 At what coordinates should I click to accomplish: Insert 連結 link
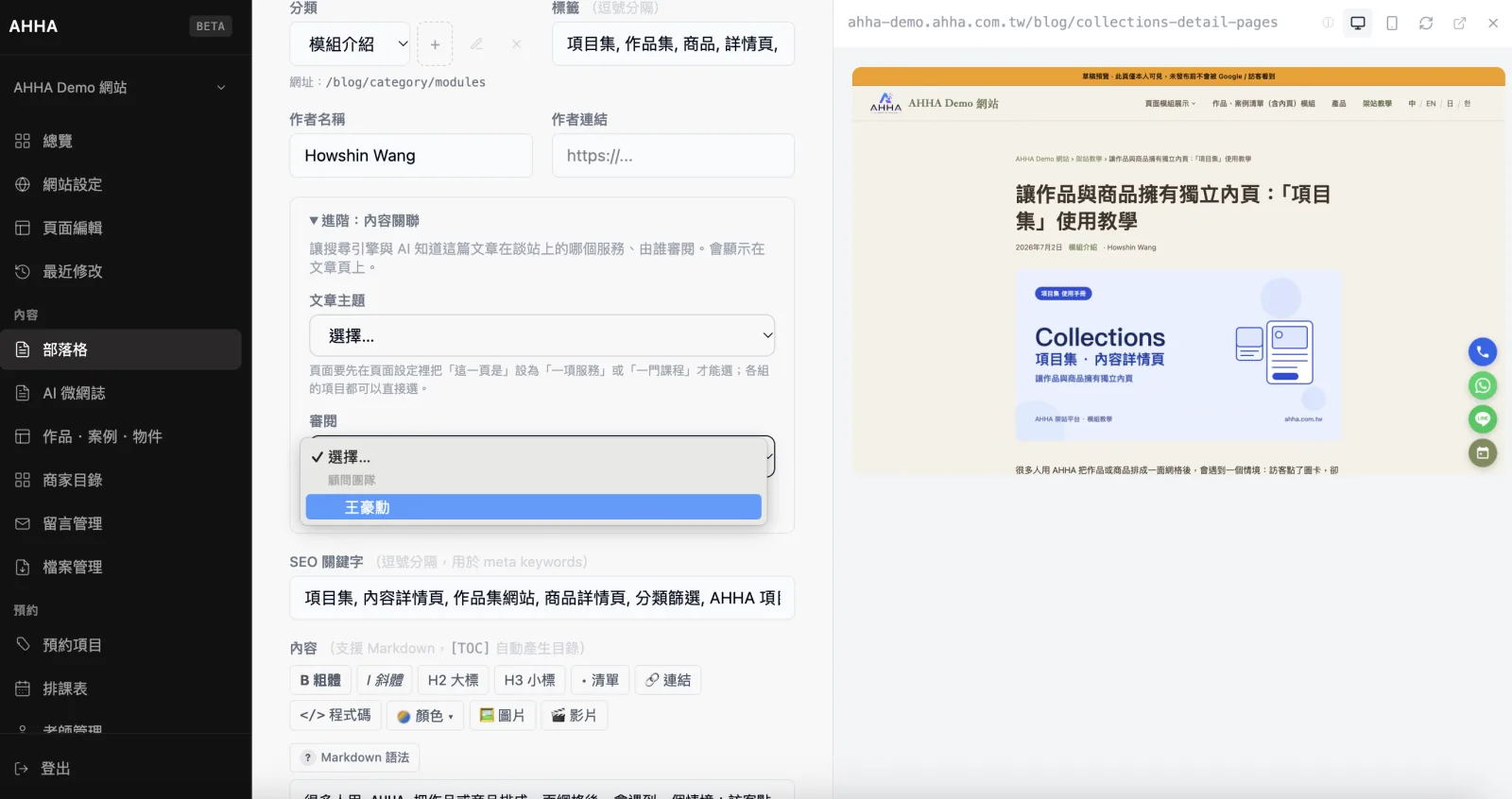click(x=667, y=680)
